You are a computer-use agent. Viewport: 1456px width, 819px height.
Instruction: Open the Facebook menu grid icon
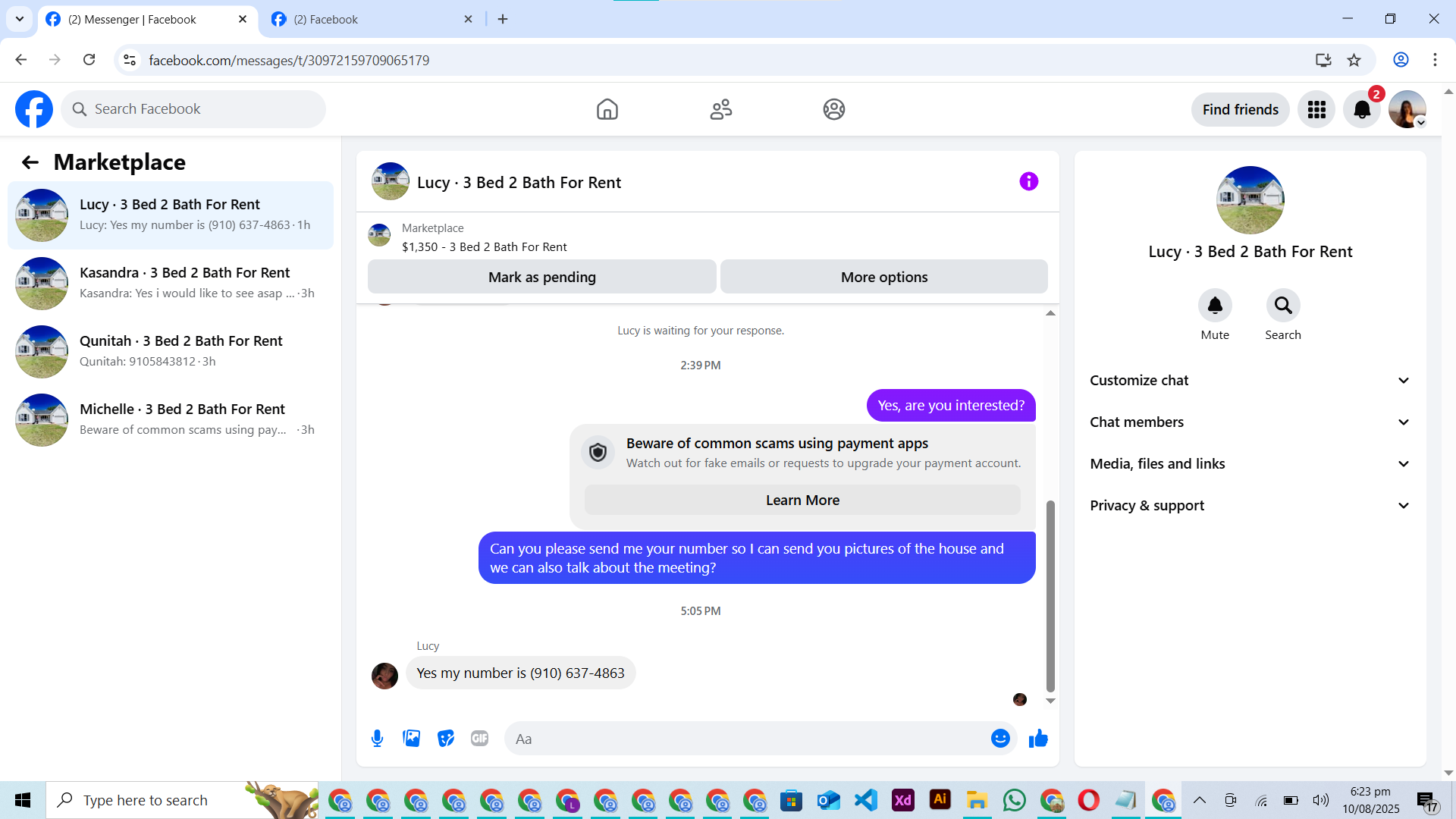(1316, 110)
